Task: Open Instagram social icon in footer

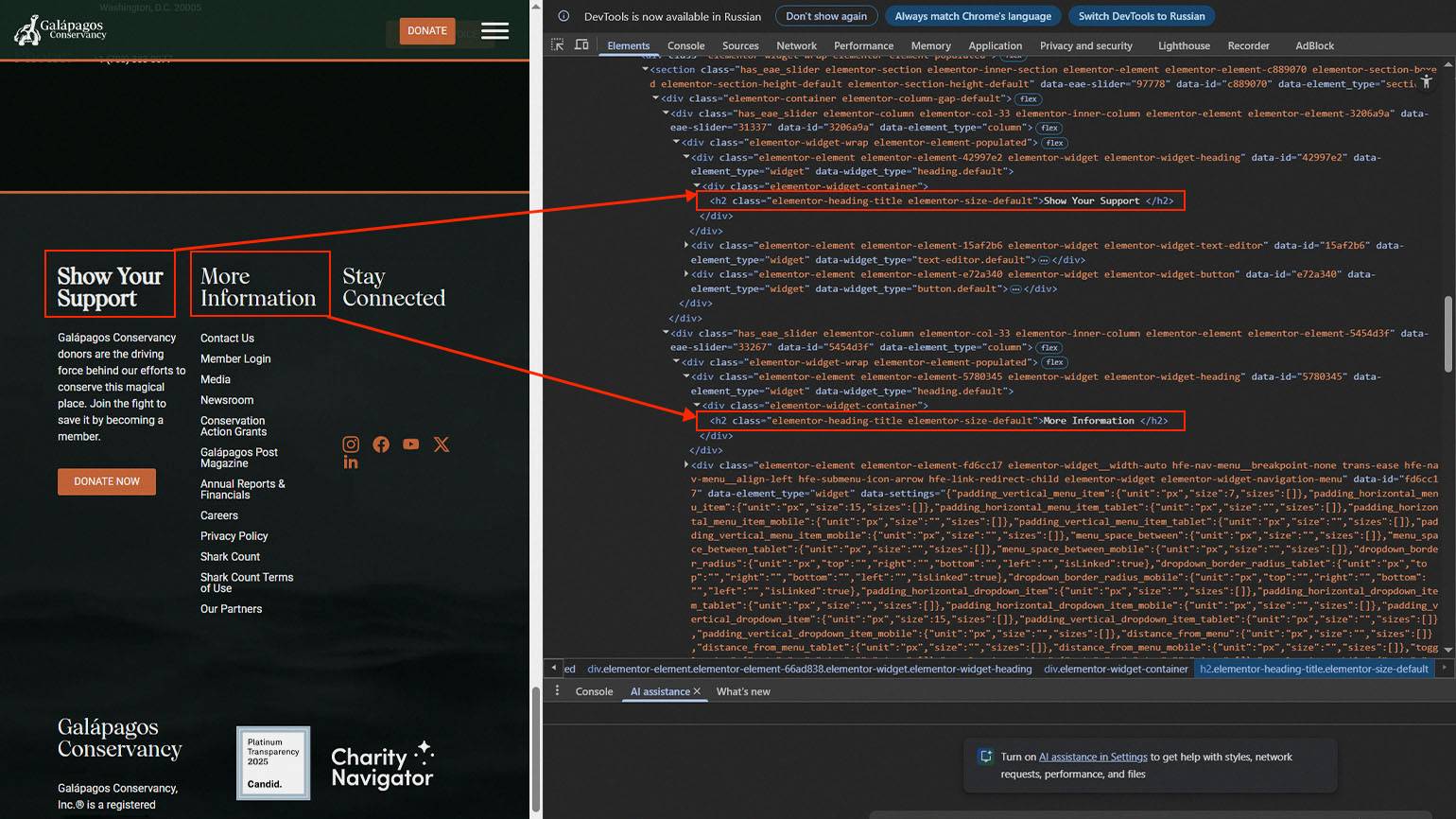Action: 351,444
